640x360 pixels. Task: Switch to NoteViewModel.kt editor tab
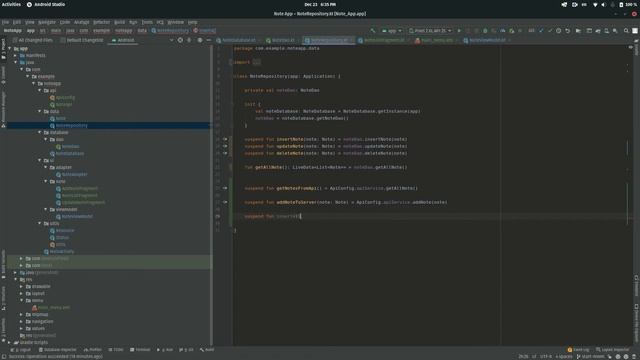click(486, 40)
